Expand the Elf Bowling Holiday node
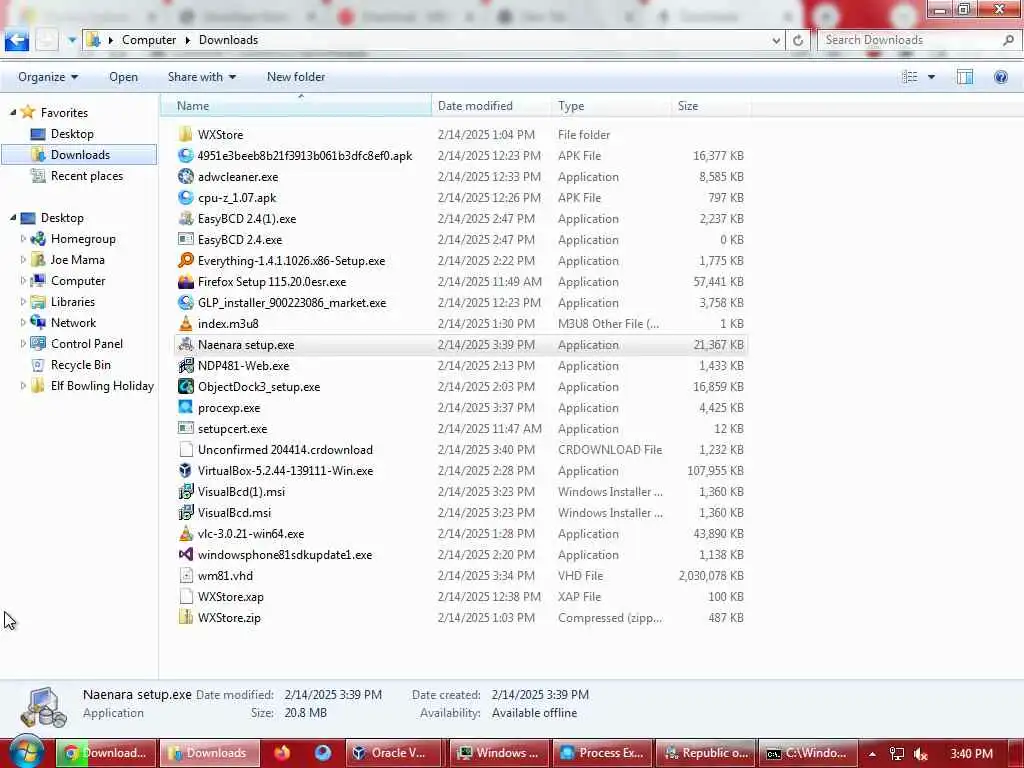Image resolution: width=1024 pixels, height=768 pixels. tap(24, 385)
